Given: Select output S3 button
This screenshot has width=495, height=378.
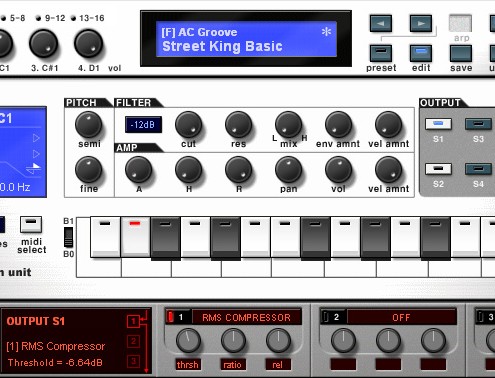Looking at the screenshot, I should (478, 124).
